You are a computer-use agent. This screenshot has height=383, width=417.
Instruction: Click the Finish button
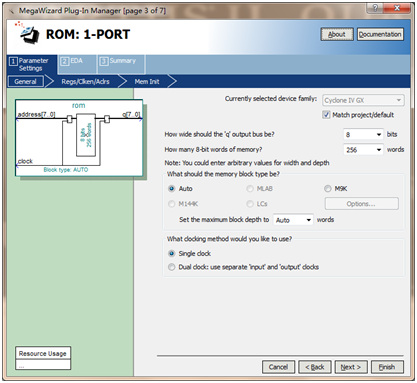tap(387, 367)
